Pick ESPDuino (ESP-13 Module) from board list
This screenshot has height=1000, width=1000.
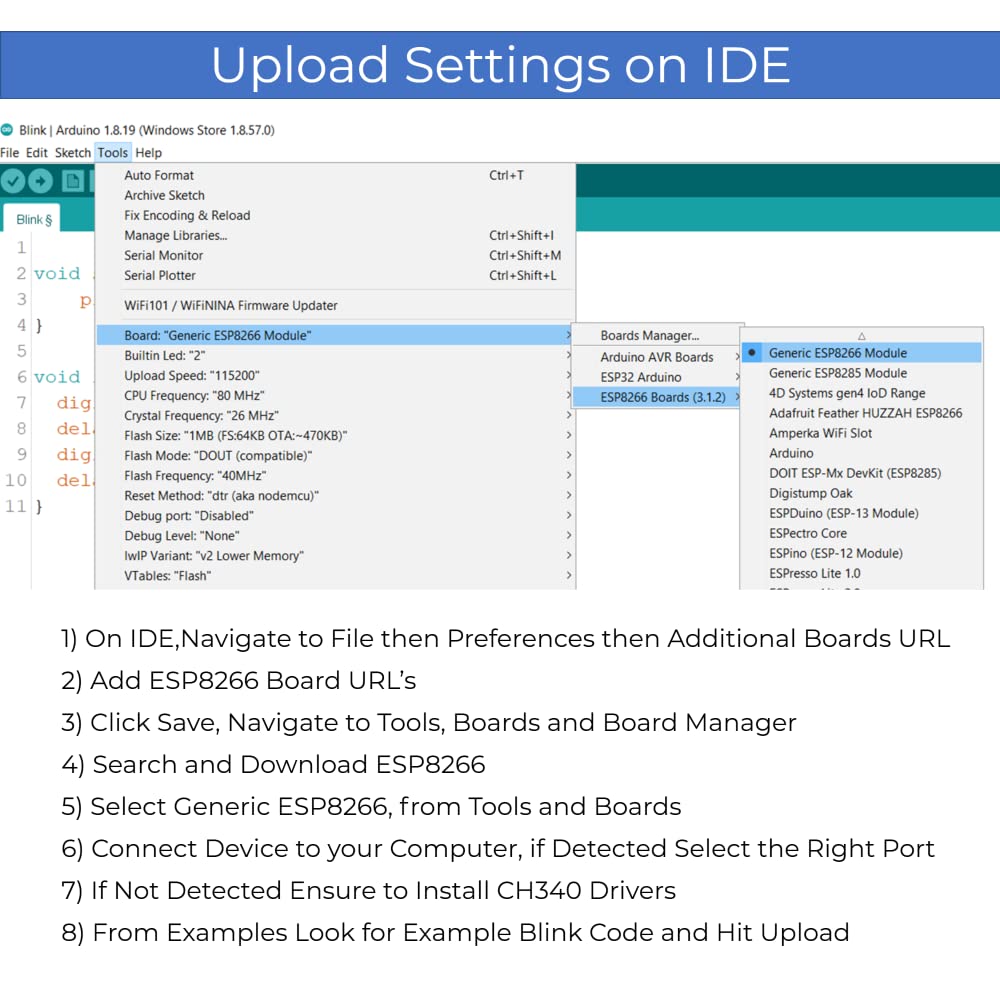(843, 513)
